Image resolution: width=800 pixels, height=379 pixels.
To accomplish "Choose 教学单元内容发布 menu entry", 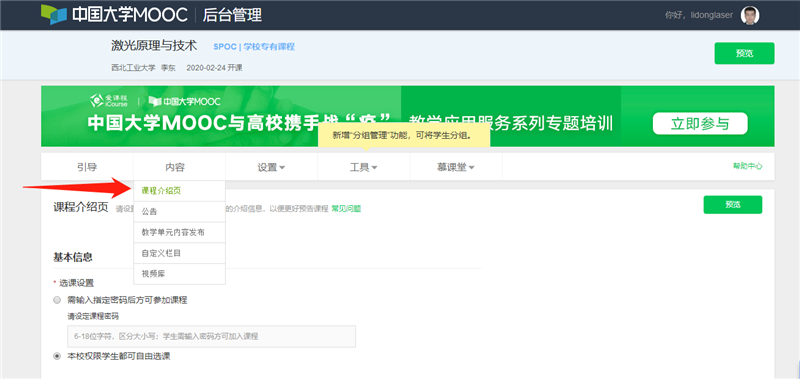I will coord(179,233).
